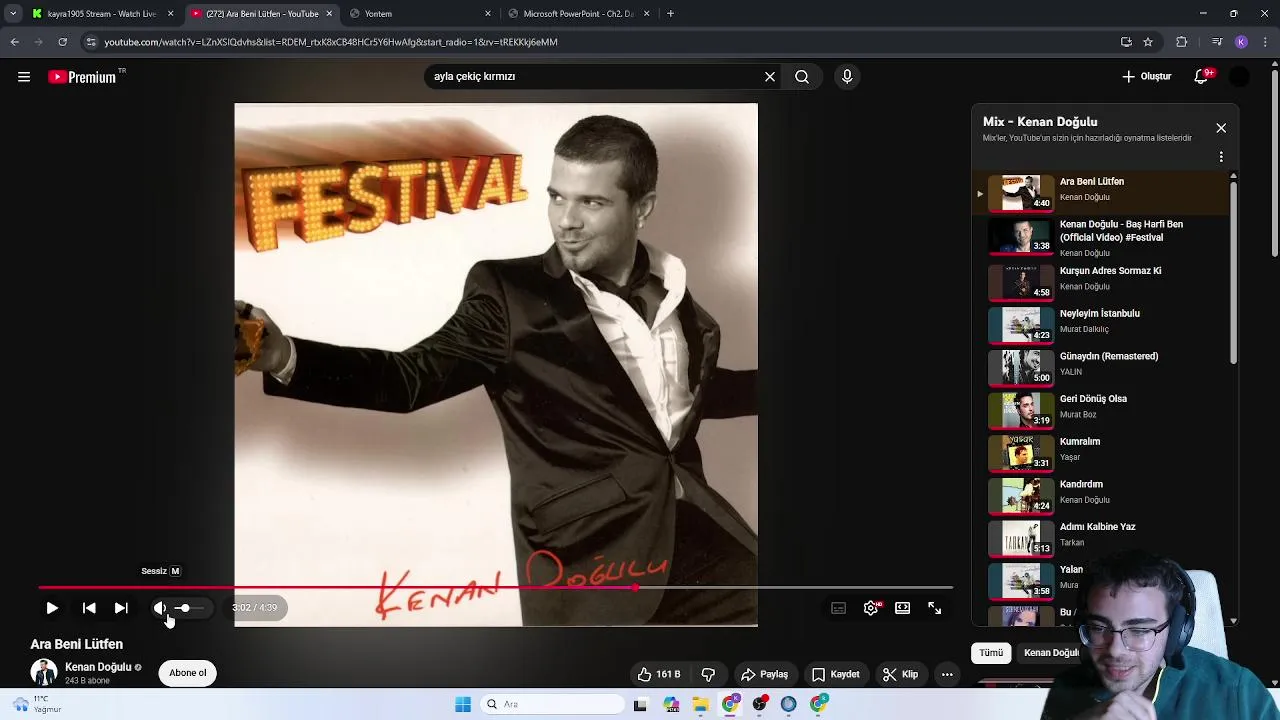Open Chrome three-dot menu
Viewport: 1280px width, 720px height.
coord(1266,42)
